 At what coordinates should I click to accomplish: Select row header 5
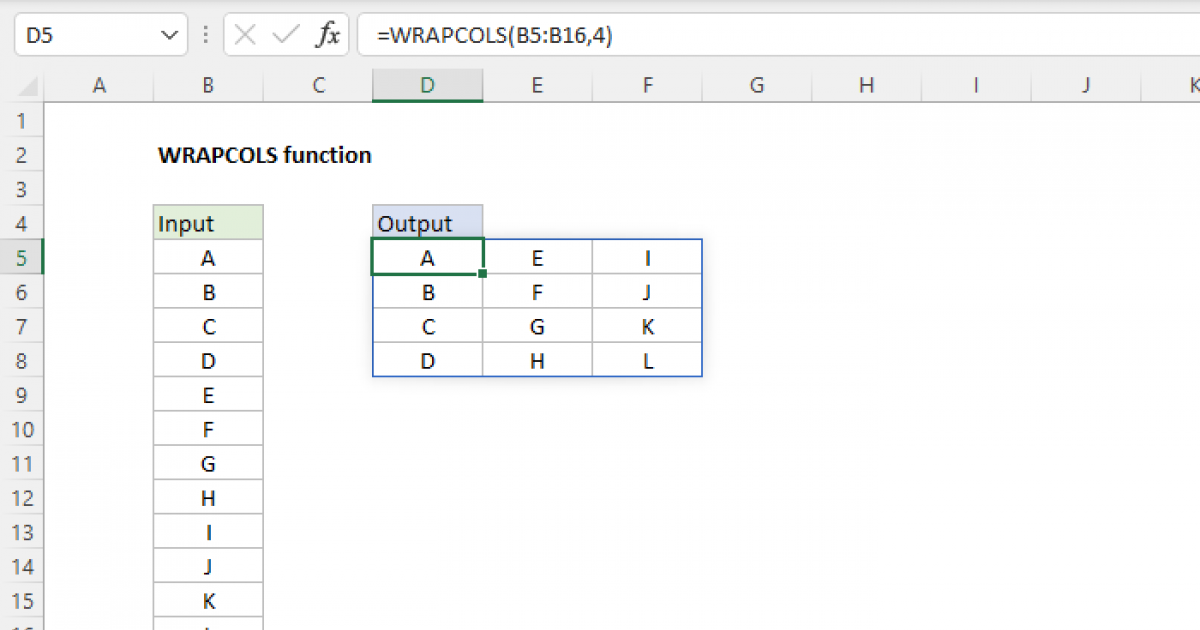coord(23,257)
